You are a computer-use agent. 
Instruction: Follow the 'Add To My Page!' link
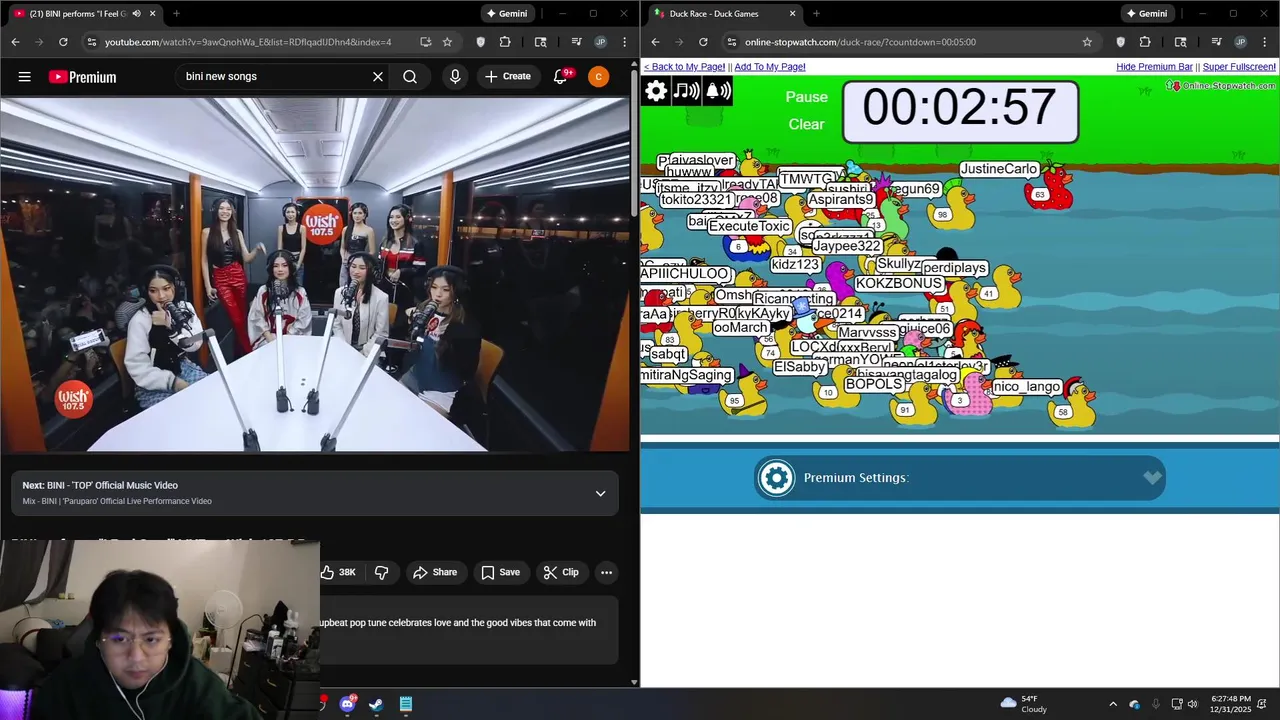(770, 67)
